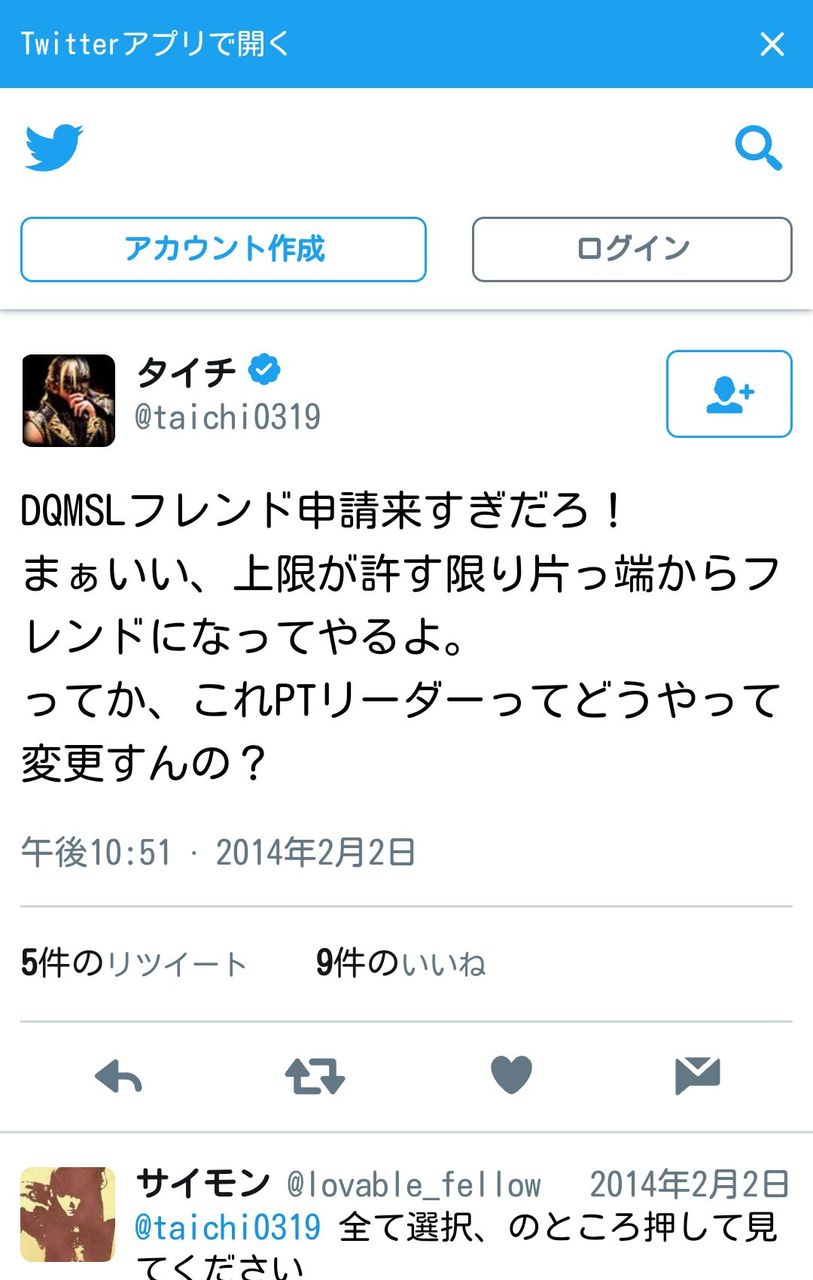Open タイチ profile avatar
Viewport: 813px width, 1280px height.
(x=68, y=400)
